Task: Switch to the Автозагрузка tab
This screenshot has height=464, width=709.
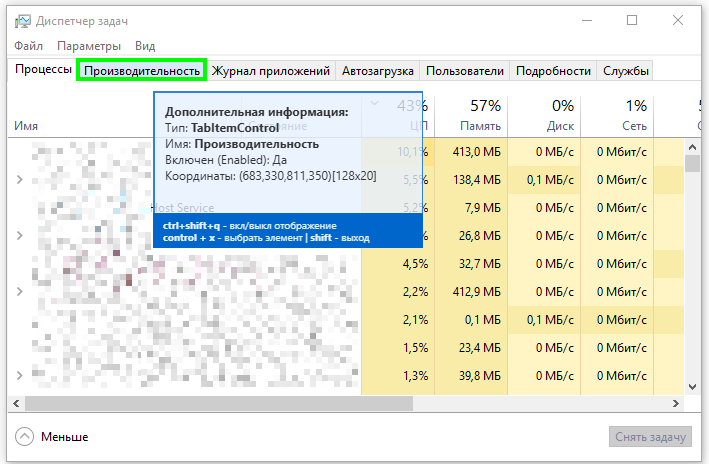Action: coord(377,71)
